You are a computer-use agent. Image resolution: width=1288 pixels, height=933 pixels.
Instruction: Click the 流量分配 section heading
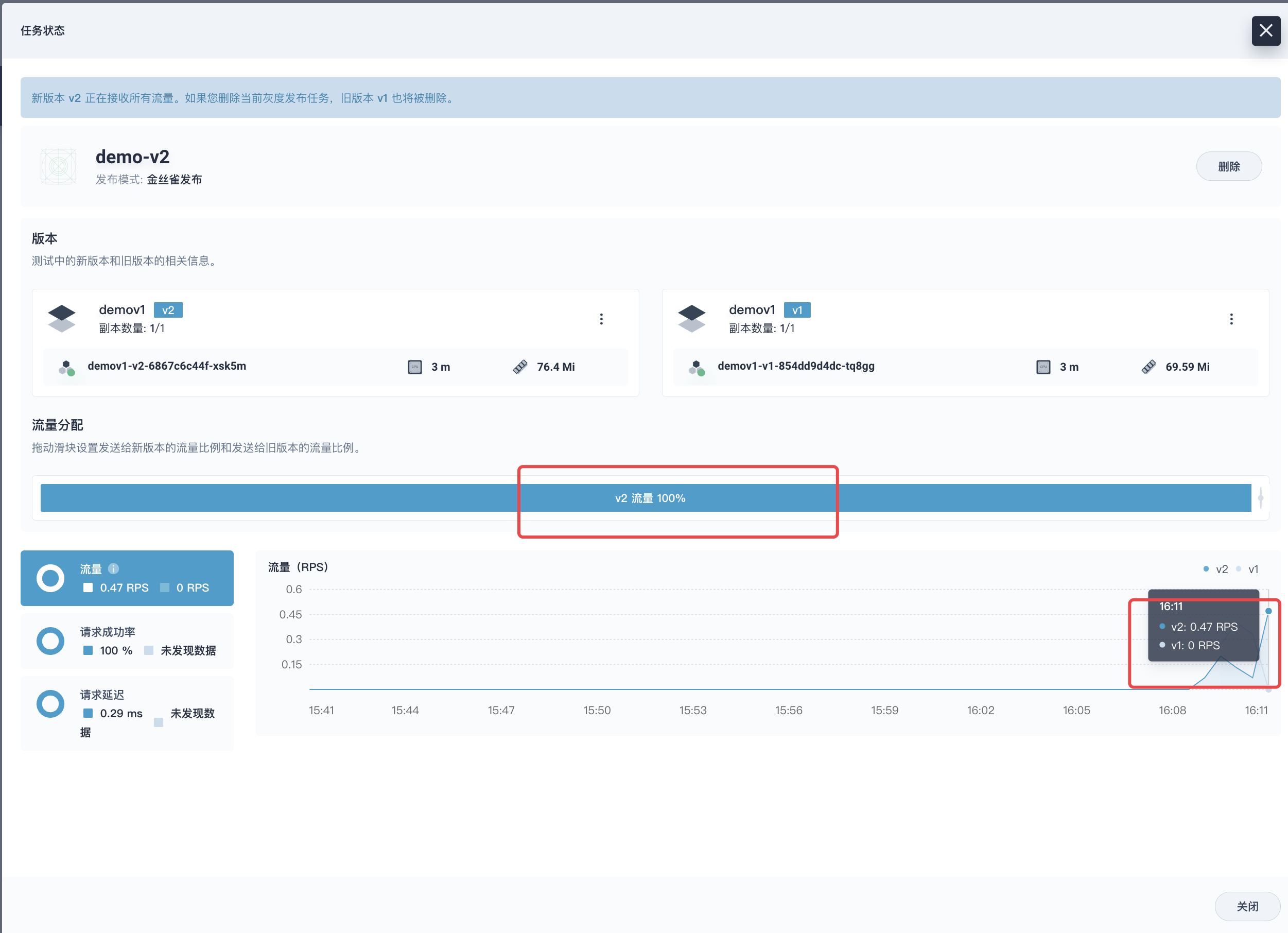click(x=57, y=425)
